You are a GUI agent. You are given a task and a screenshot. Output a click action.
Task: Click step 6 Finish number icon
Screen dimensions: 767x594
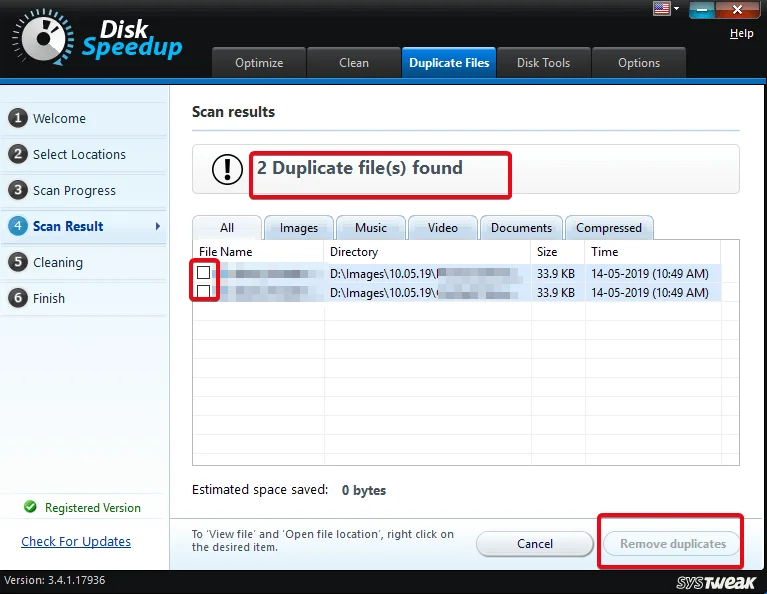point(17,298)
